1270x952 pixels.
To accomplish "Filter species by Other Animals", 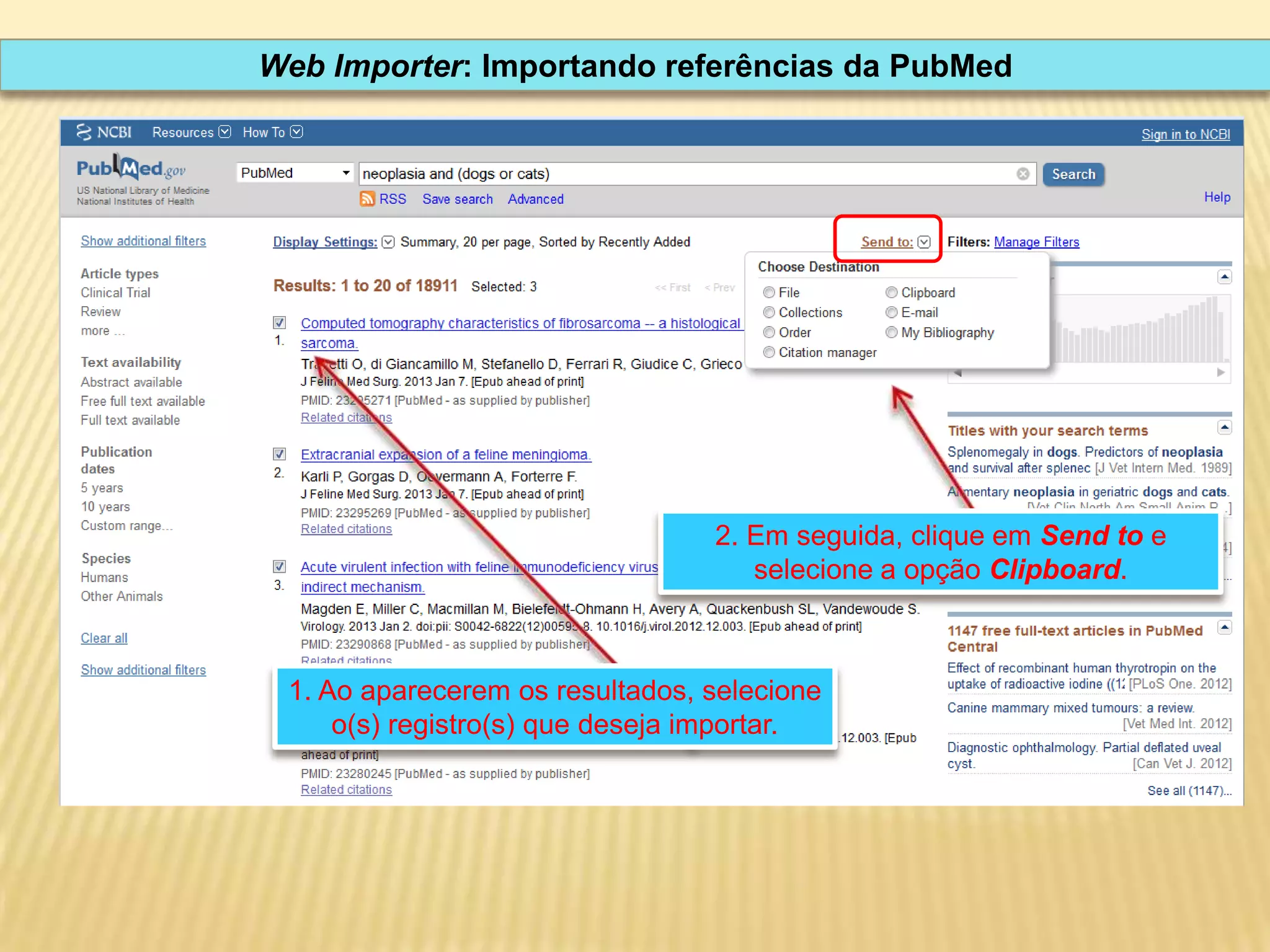I will (x=122, y=596).
